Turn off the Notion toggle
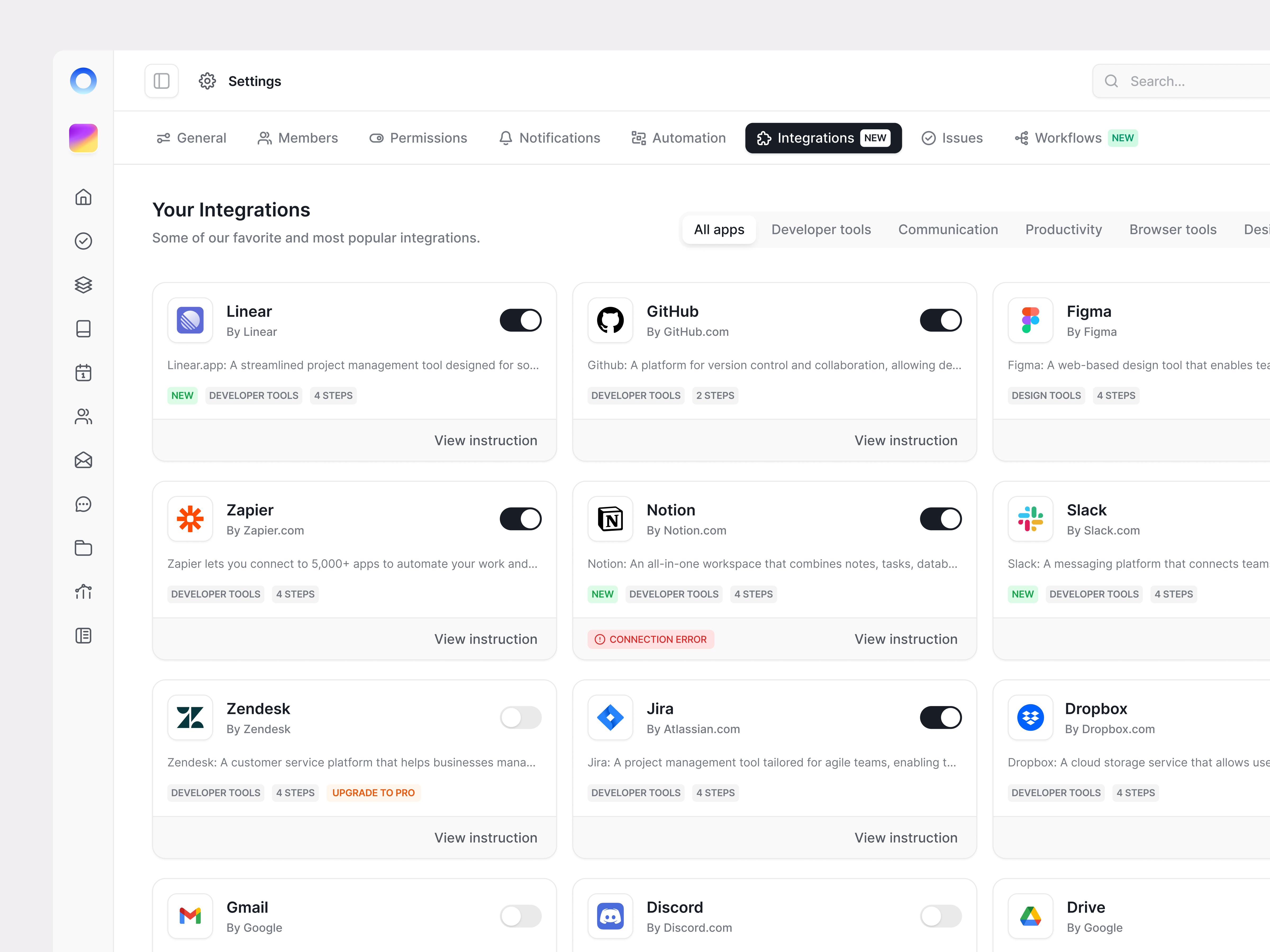Screen dimensions: 1270x952 (x=941, y=519)
